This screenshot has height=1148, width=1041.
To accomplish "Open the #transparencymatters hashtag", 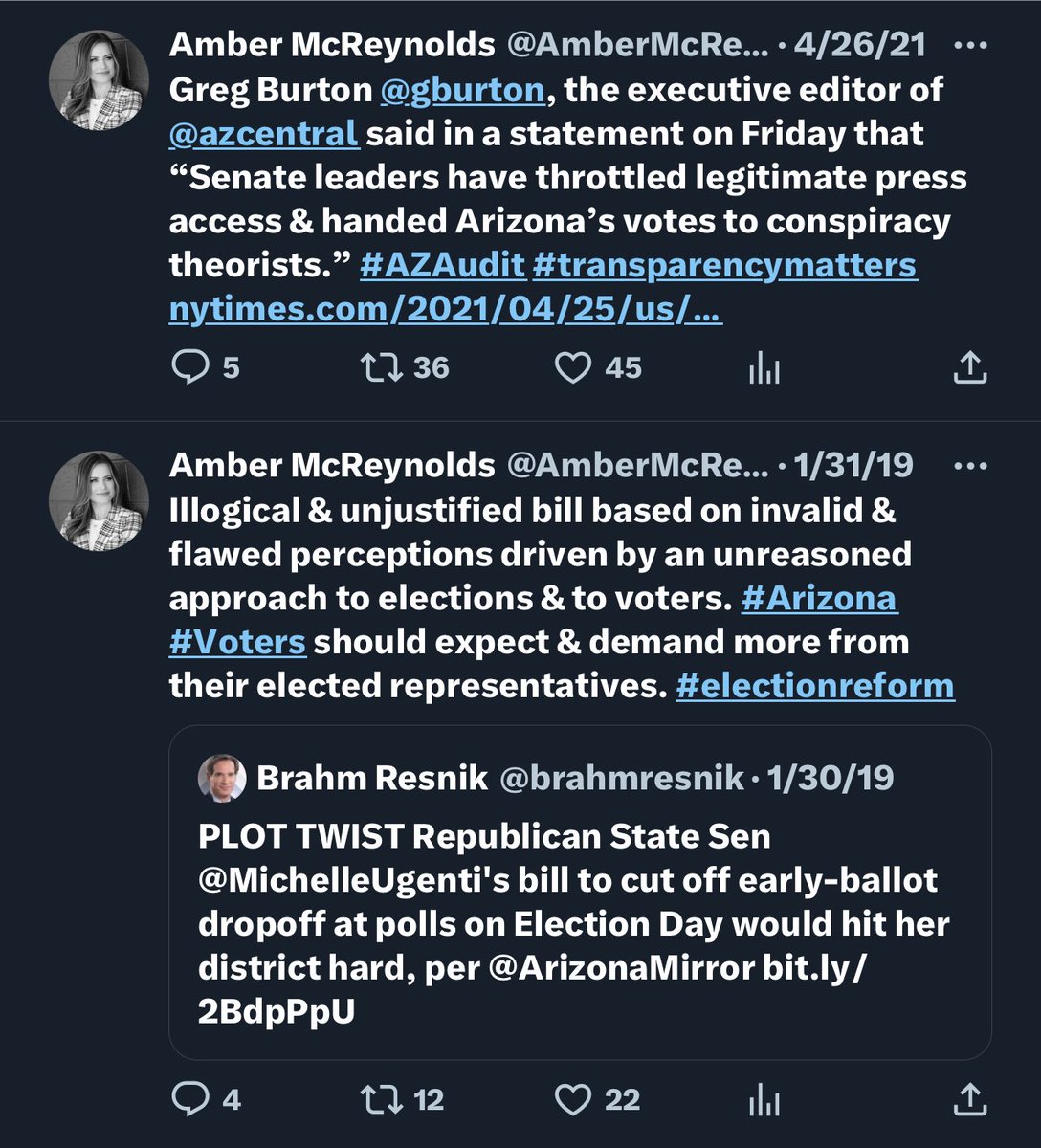I will (x=724, y=265).
